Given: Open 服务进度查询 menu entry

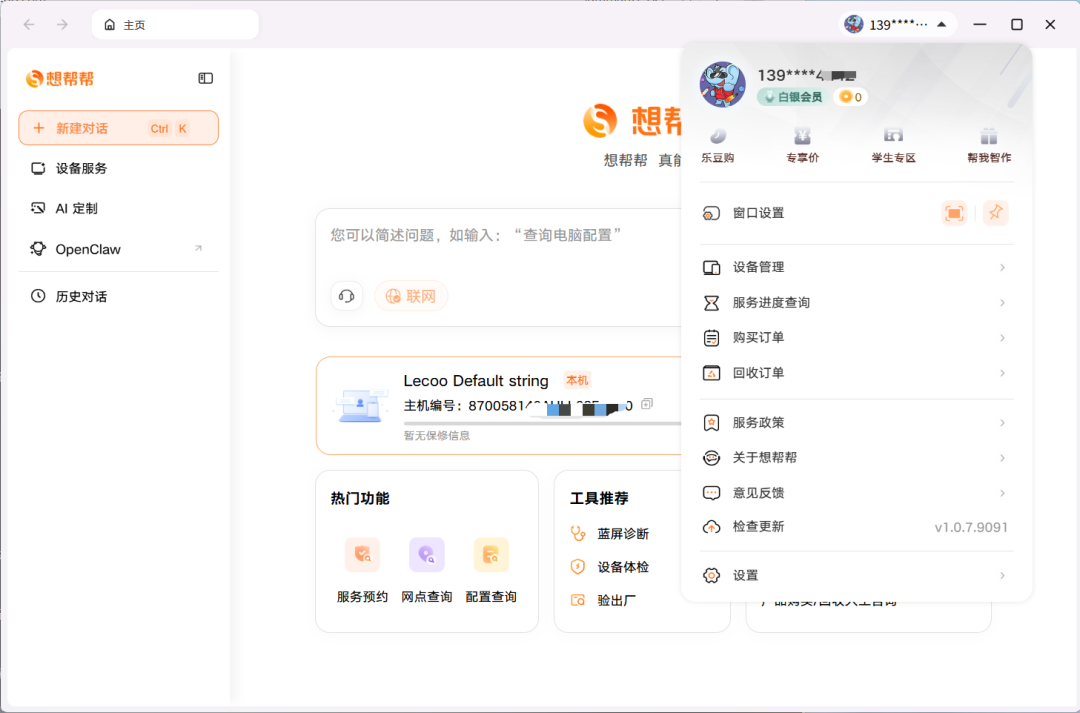Looking at the screenshot, I should click(856, 302).
